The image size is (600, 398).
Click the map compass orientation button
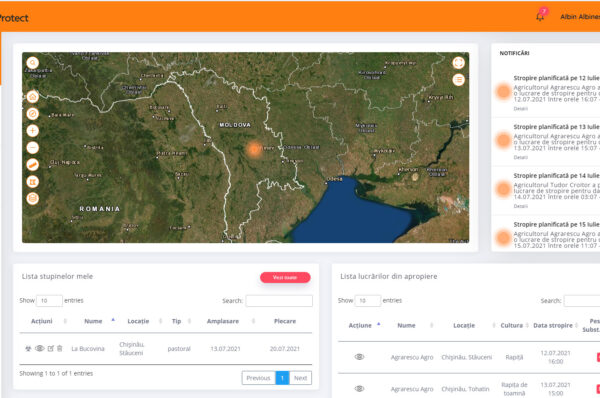tap(33, 114)
